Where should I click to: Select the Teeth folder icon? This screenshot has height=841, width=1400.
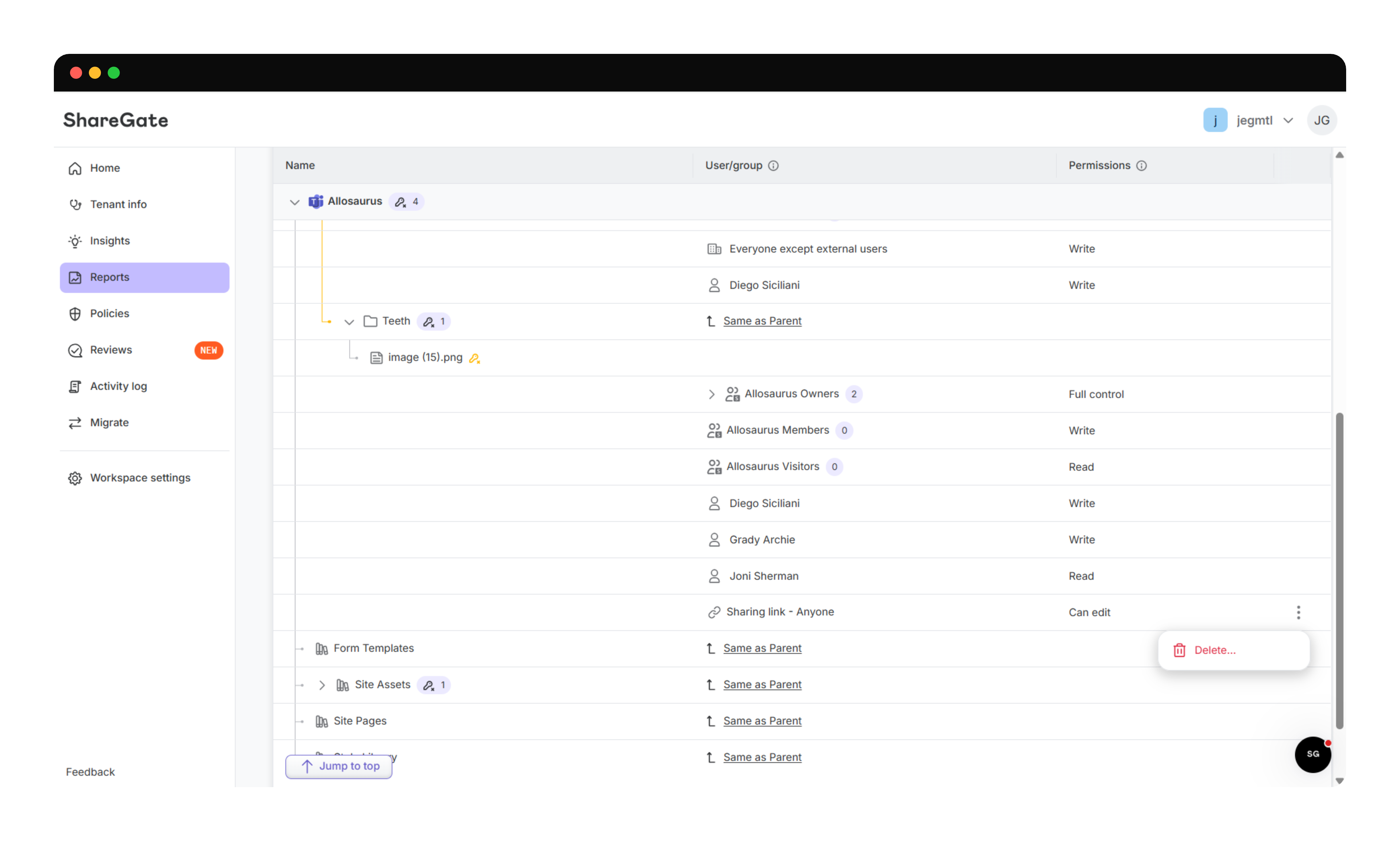coord(371,321)
